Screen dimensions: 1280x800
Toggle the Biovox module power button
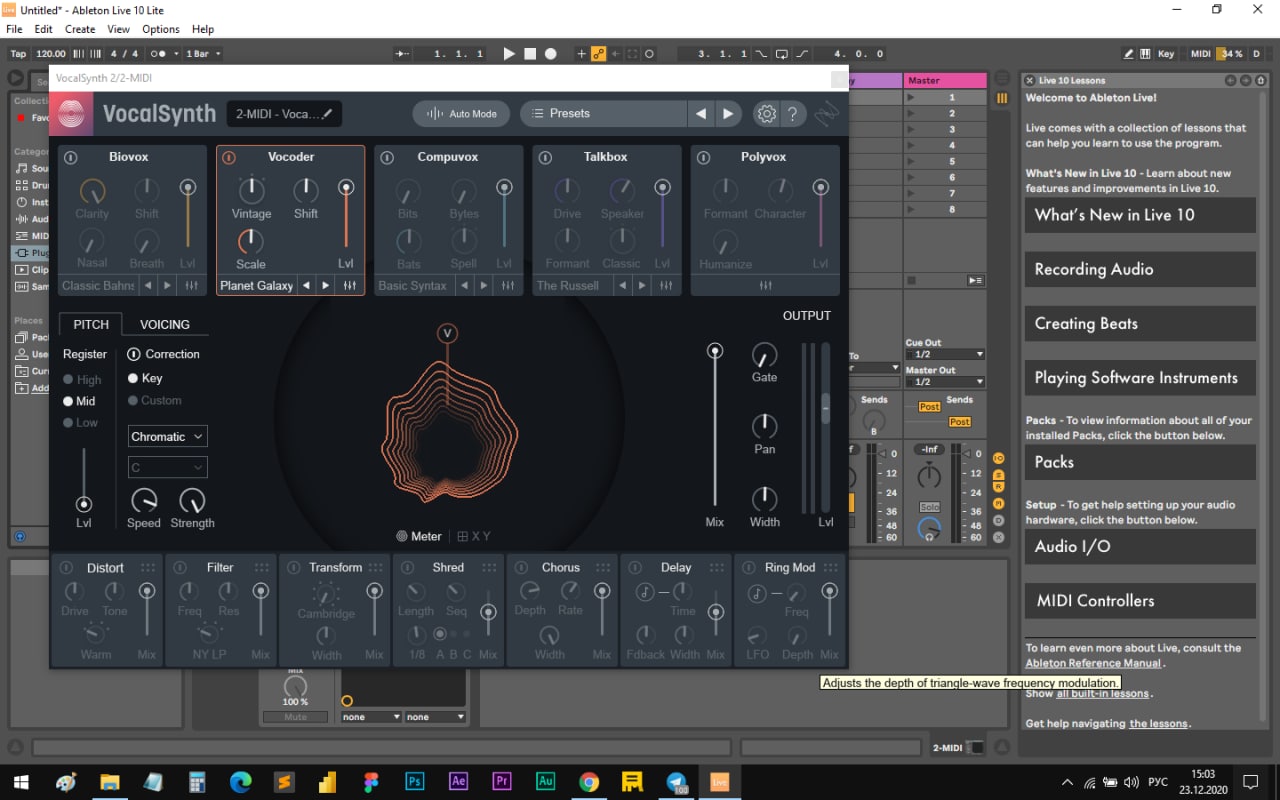(70, 158)
